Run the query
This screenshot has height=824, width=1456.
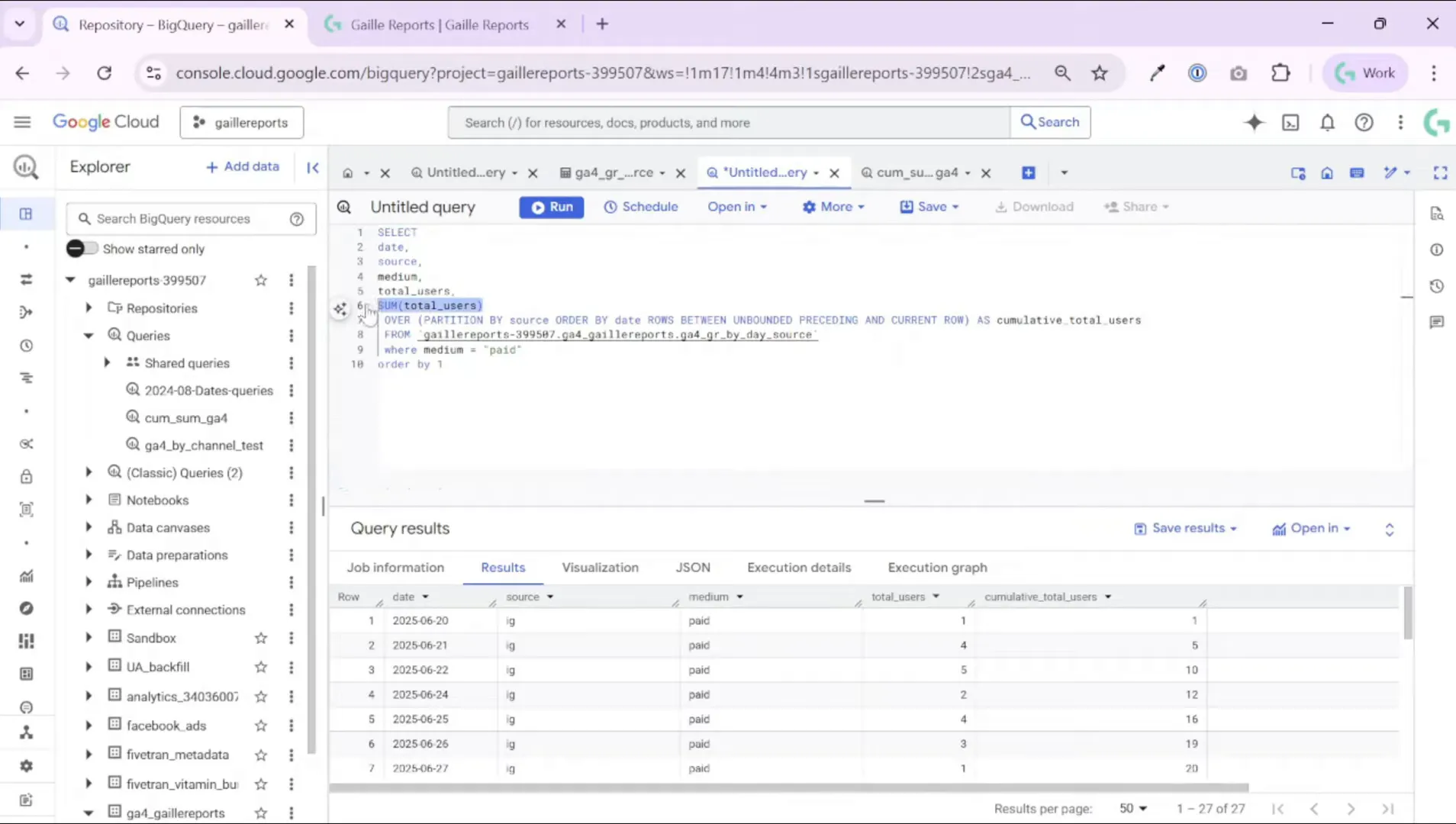click(x=551, y=207)
